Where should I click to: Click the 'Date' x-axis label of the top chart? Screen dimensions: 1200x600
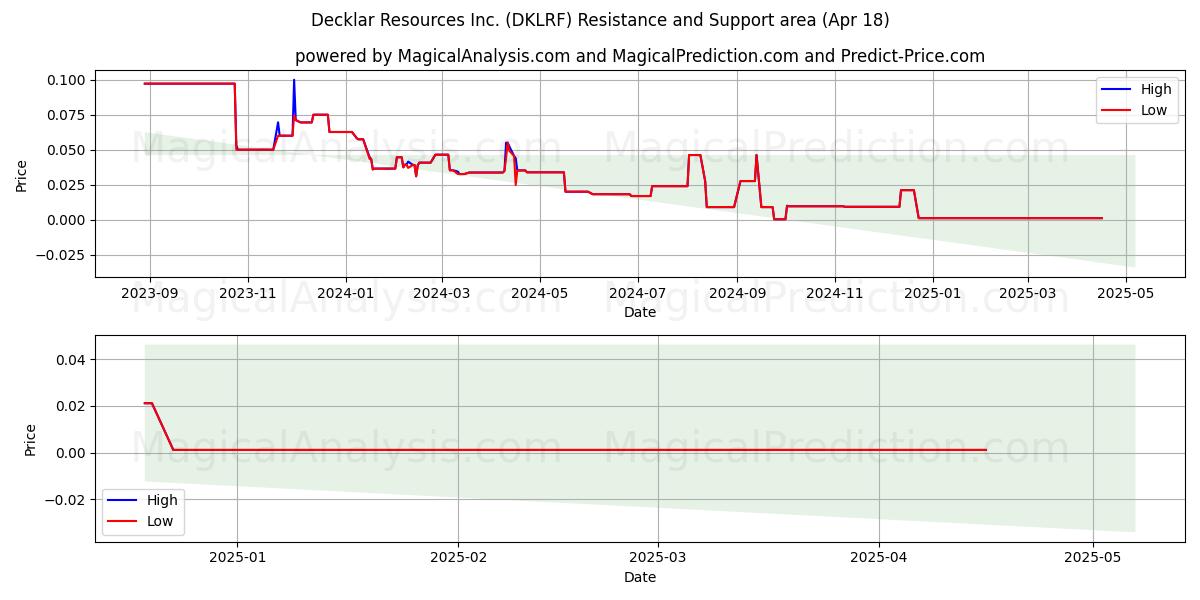[x=640, y=312]
